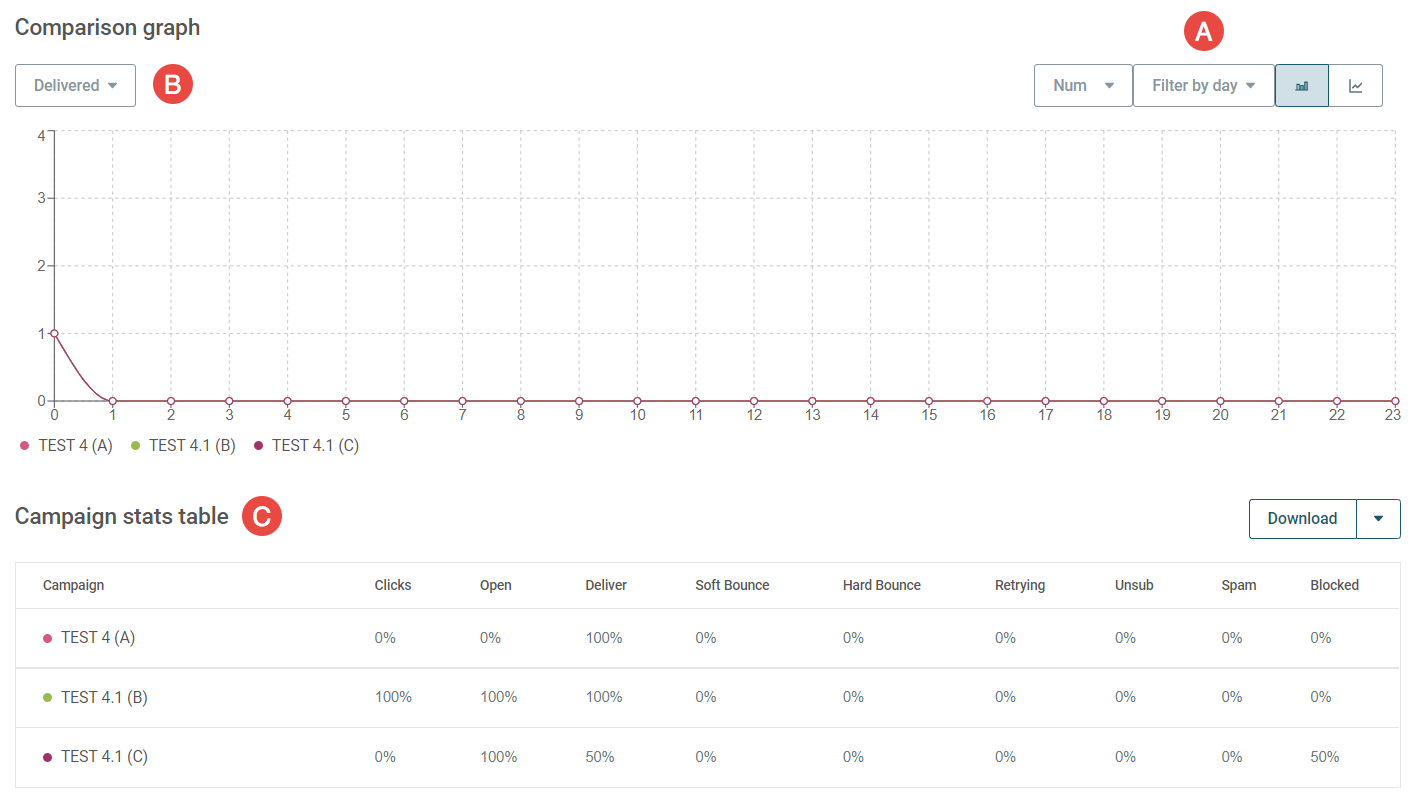Toggle TEST 4.1 (B) legend entry
The height and width of the screenshot is (805, 1414).
(x=183, y=446)
